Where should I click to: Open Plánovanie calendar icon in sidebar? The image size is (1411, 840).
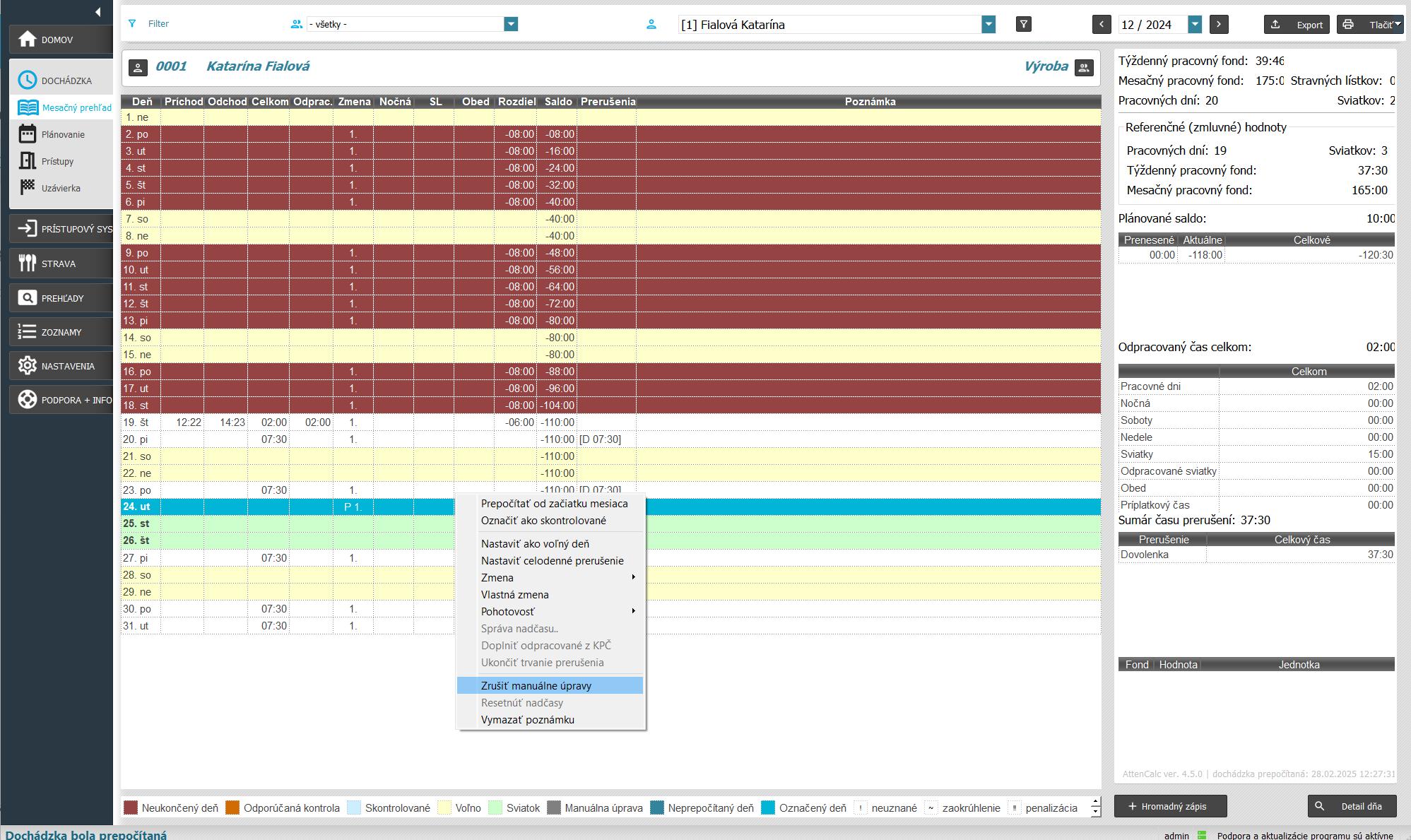tap(28, 134)
